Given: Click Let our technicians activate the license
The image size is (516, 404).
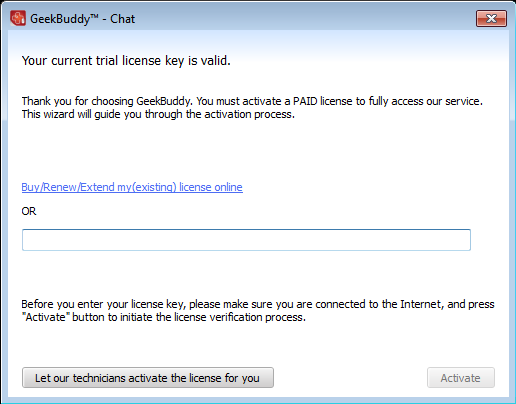Looking at the screenshot, I should coord(148,378).
